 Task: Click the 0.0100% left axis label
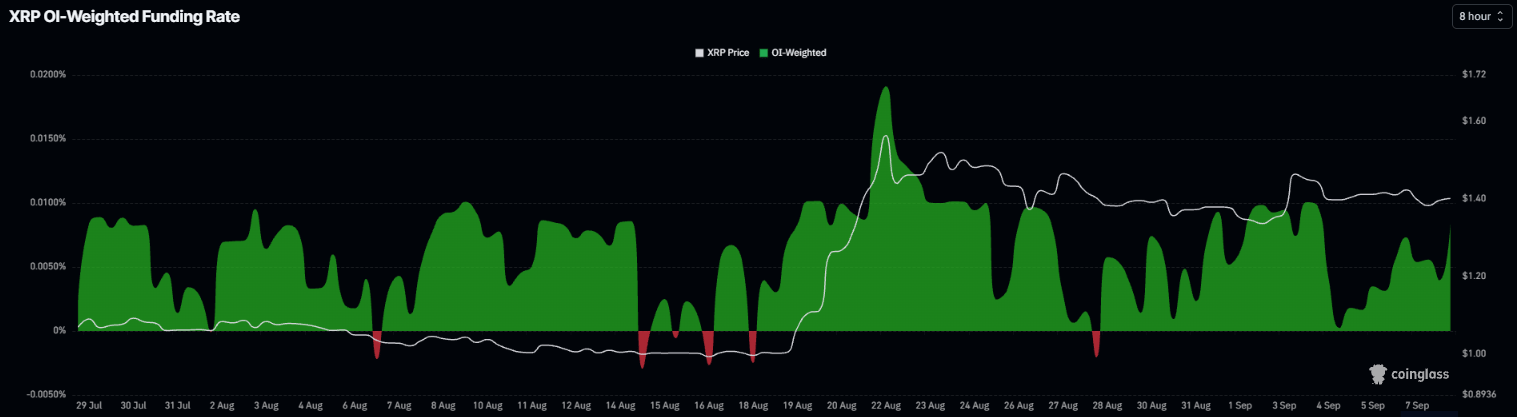coord(48,203)
